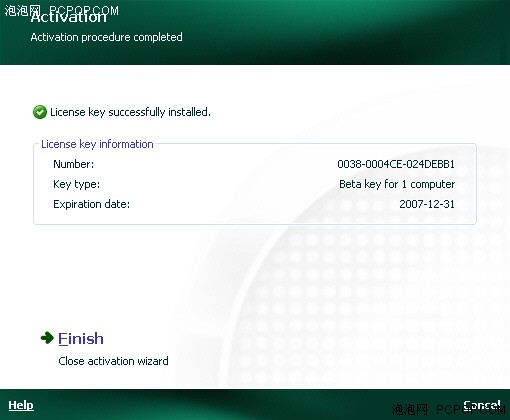Click the 'License key successfully installed.' message

pyautogui.click(x=130, y=112)
